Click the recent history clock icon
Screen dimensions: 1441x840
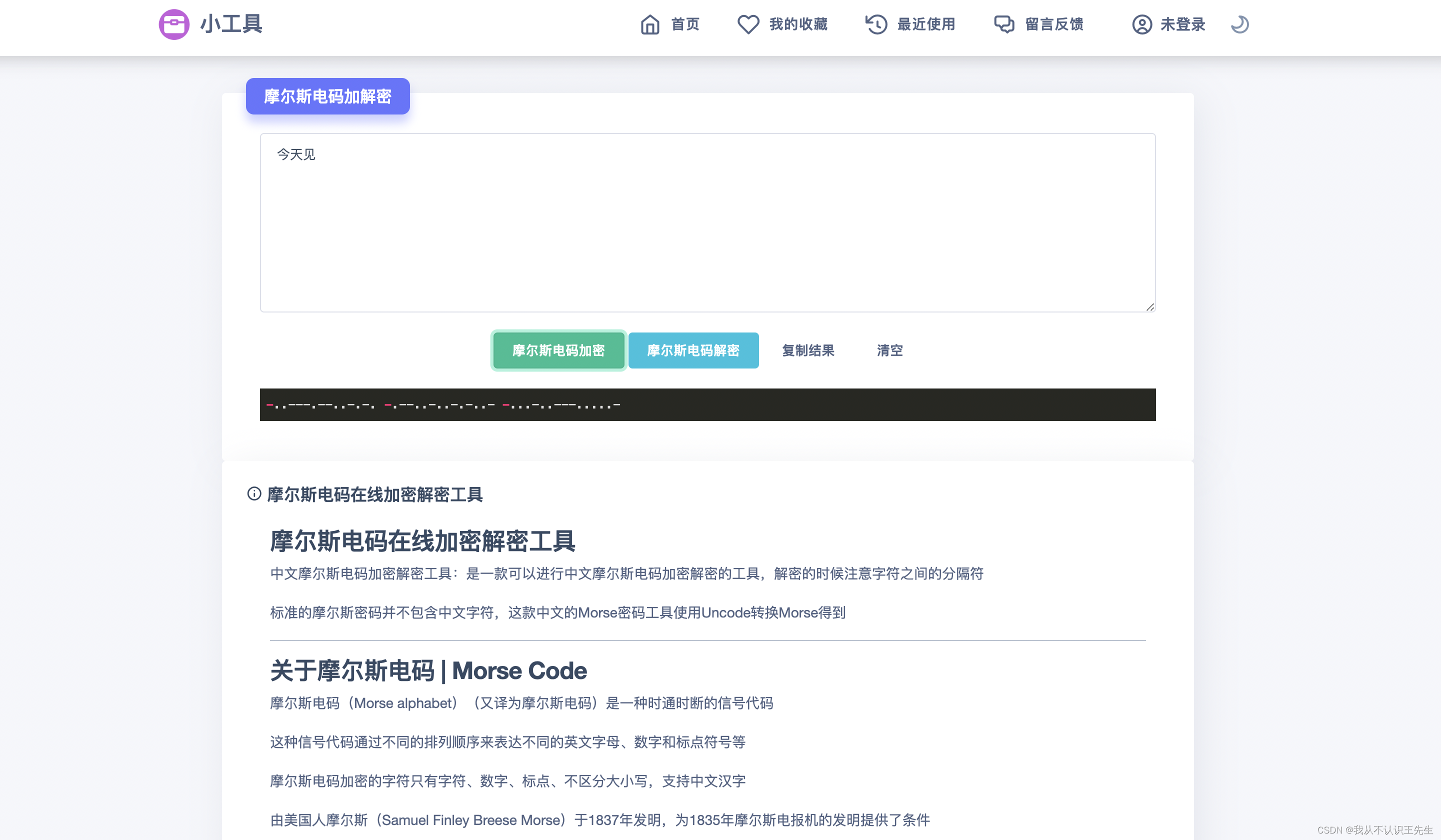[876, 24]
